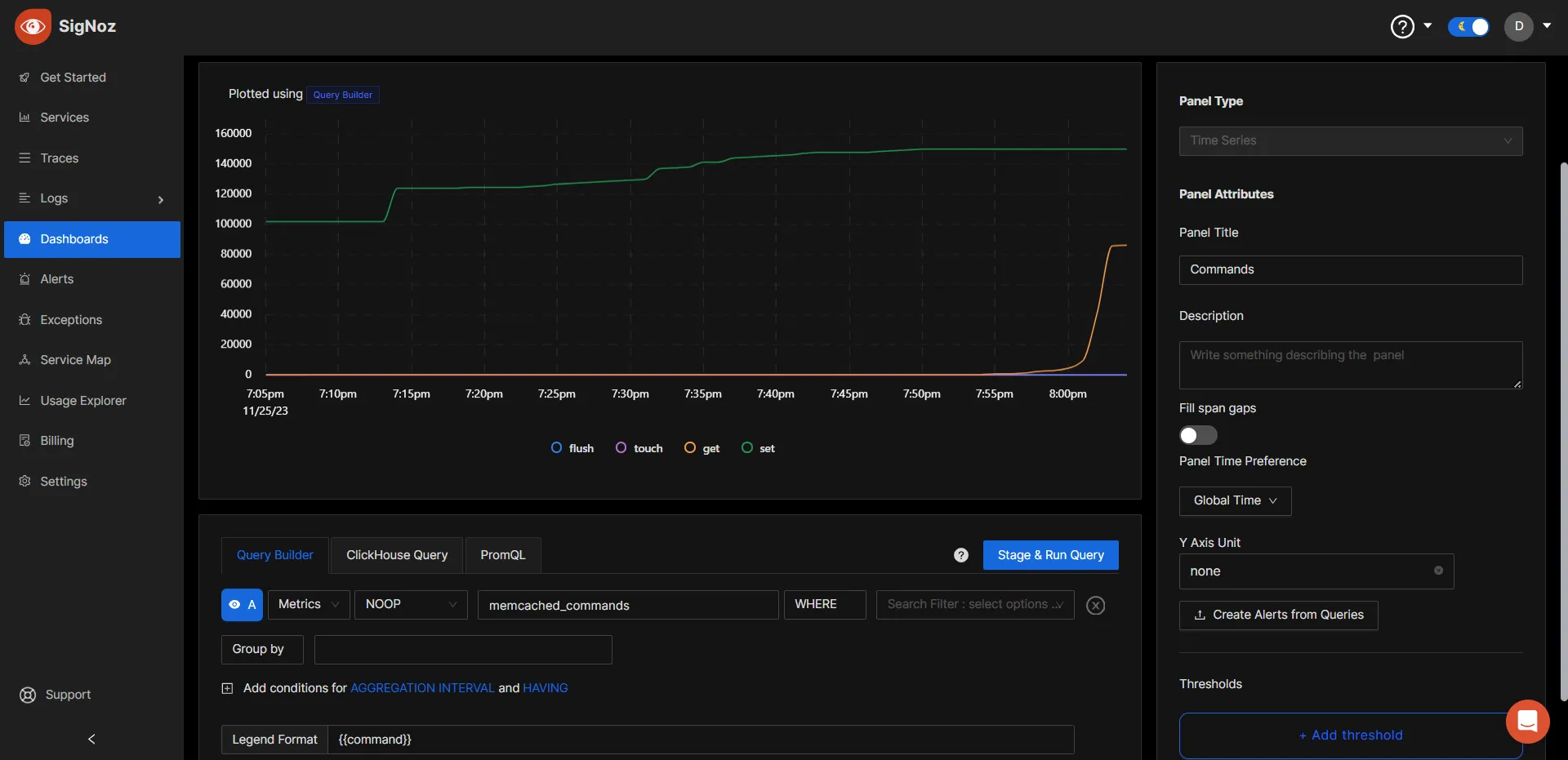Toggle the get series in legend
The width and height of the screenshot is (1568, 760).
[702, 448]
